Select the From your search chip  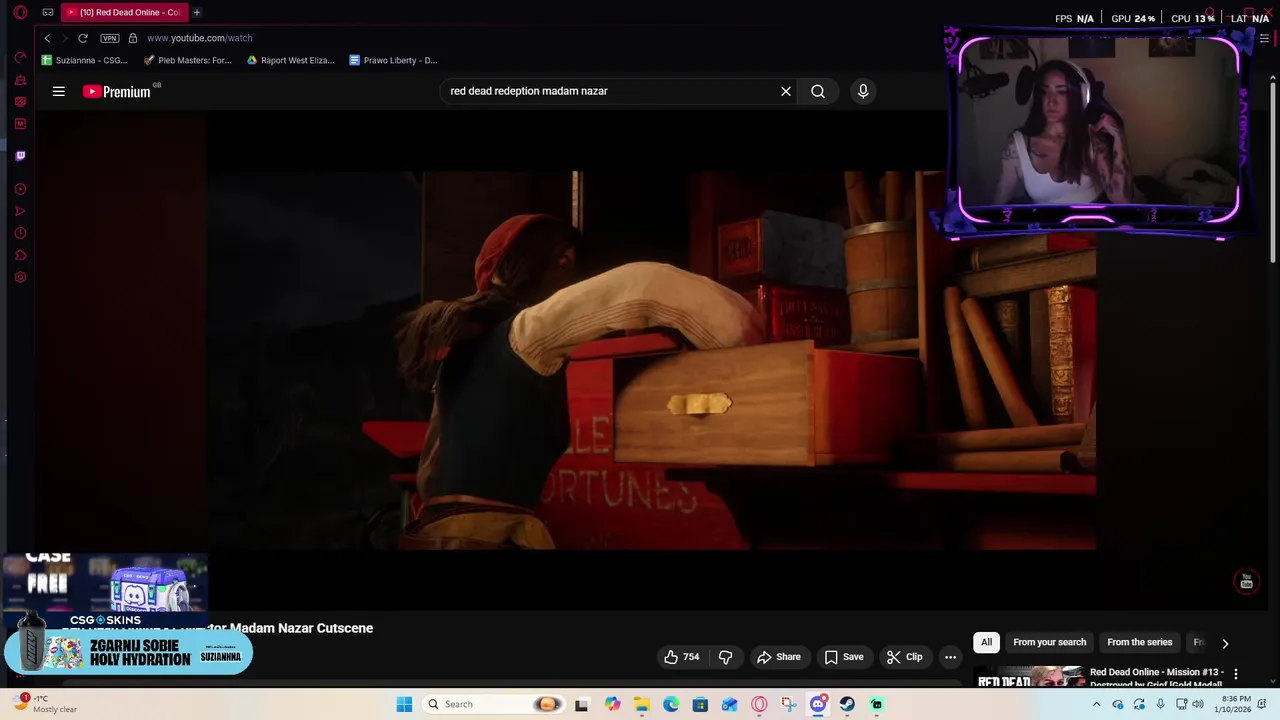click(1049, 642)
